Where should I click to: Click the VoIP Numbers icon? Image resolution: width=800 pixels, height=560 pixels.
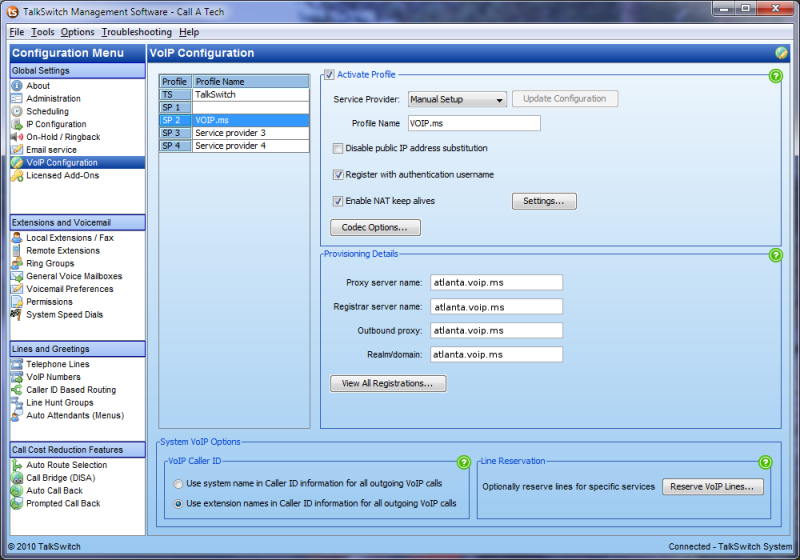(x=17, y=377)
